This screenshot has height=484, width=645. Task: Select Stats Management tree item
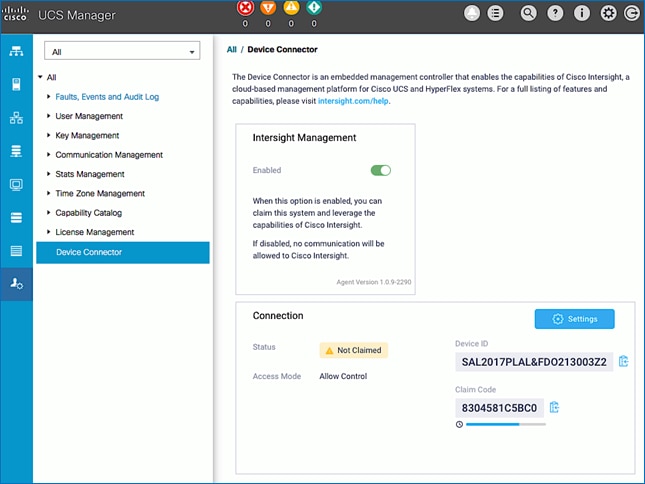[90, 174]
